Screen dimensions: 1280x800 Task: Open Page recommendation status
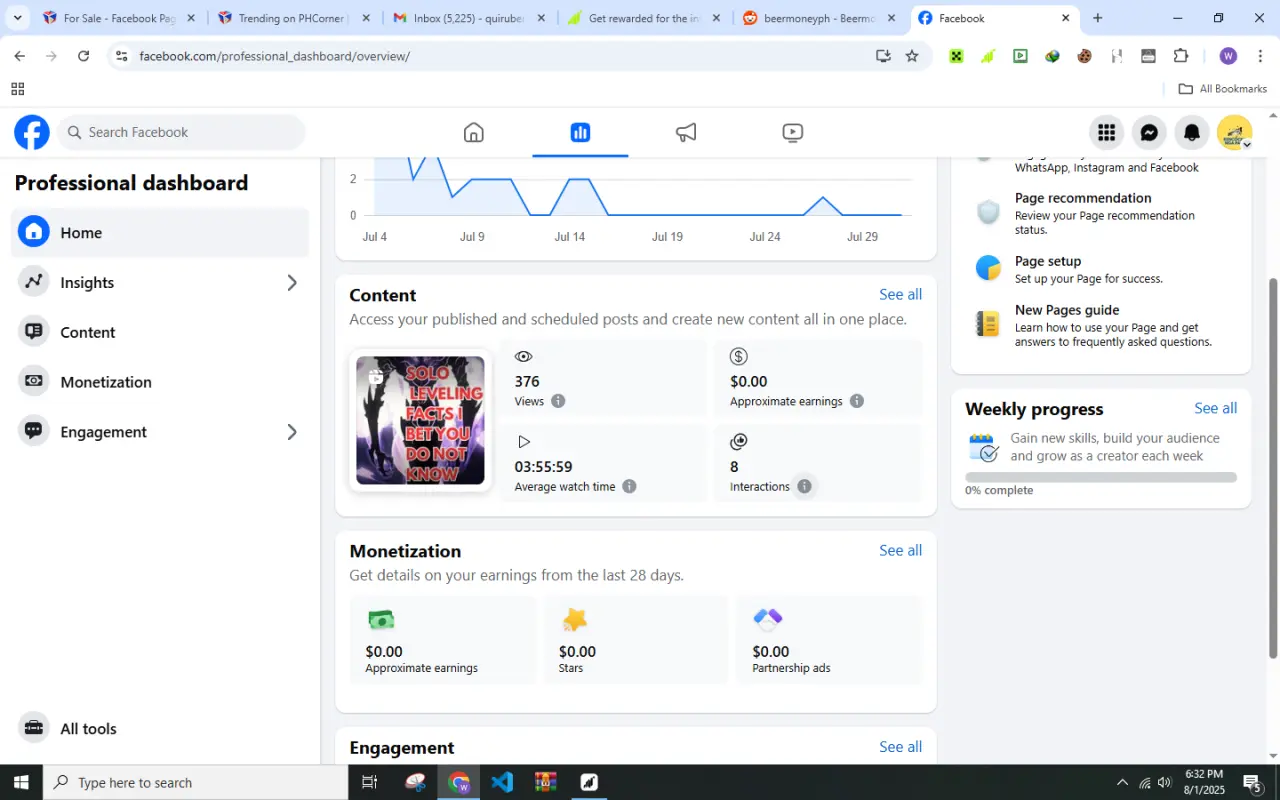[1101, 213]
